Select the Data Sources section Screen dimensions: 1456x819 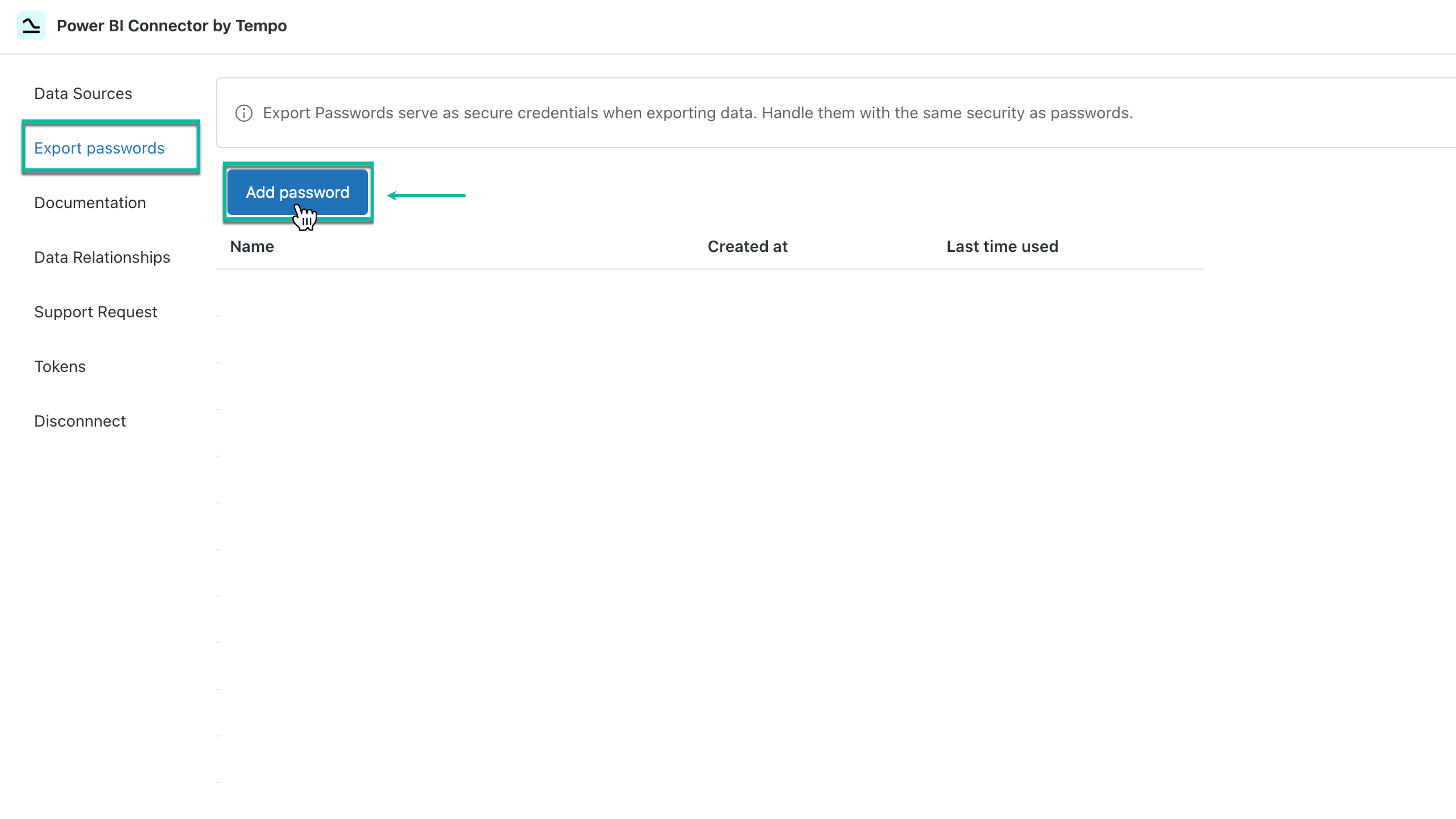coord(83,93)
